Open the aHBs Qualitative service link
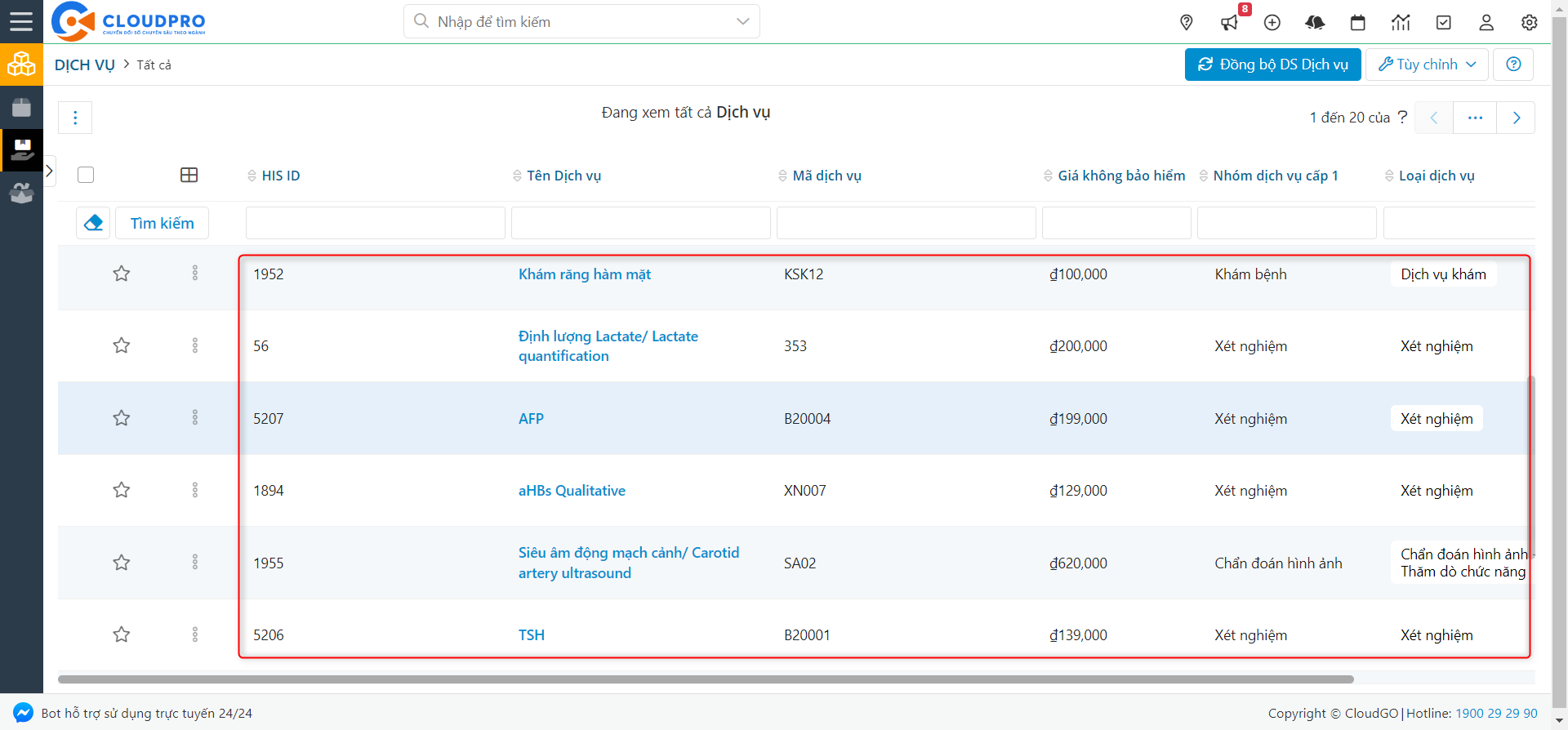1568x730 pixels. point(572,491)
